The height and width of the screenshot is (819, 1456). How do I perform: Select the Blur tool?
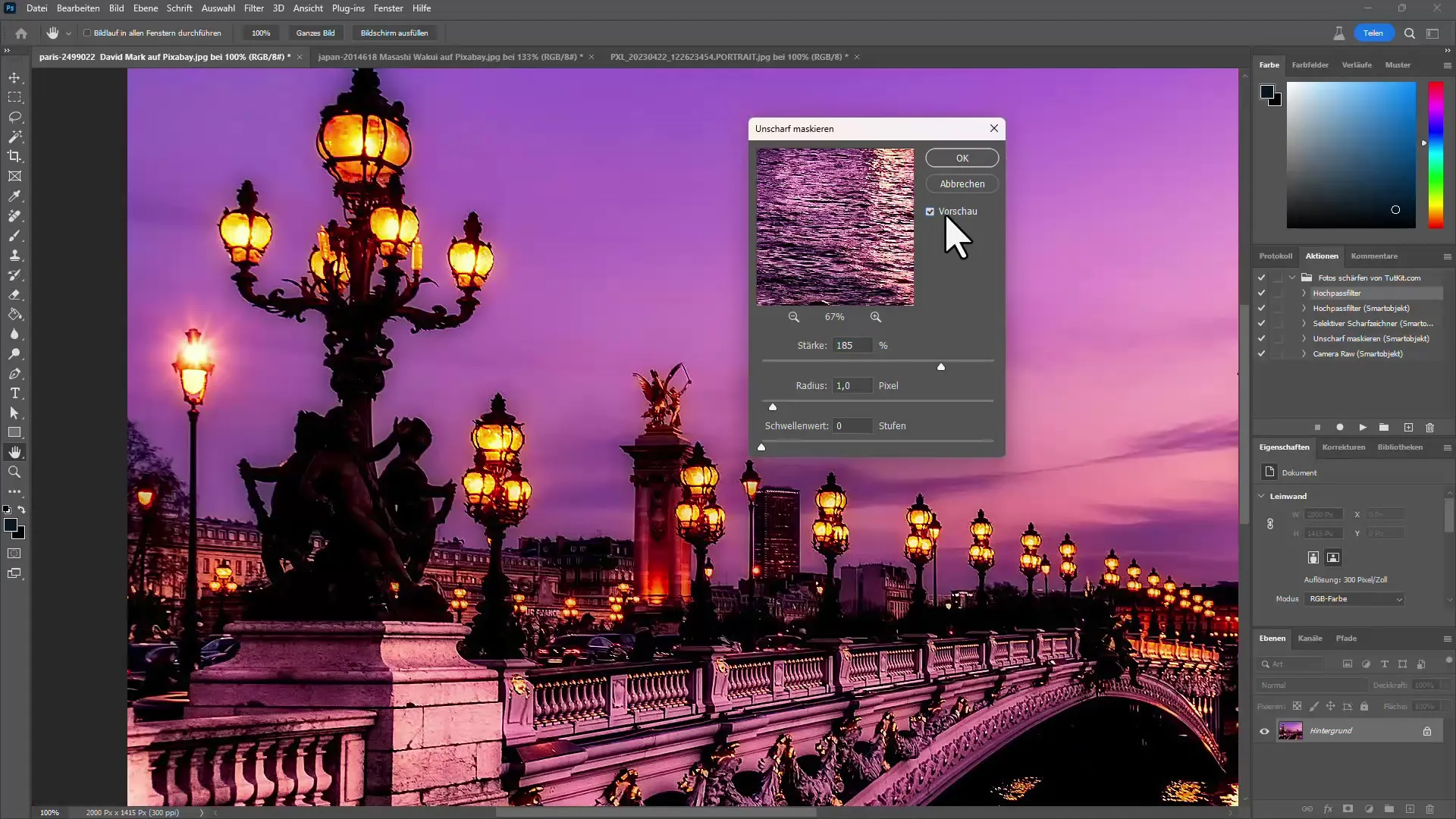pyautogui.click(x=14, y=334)
